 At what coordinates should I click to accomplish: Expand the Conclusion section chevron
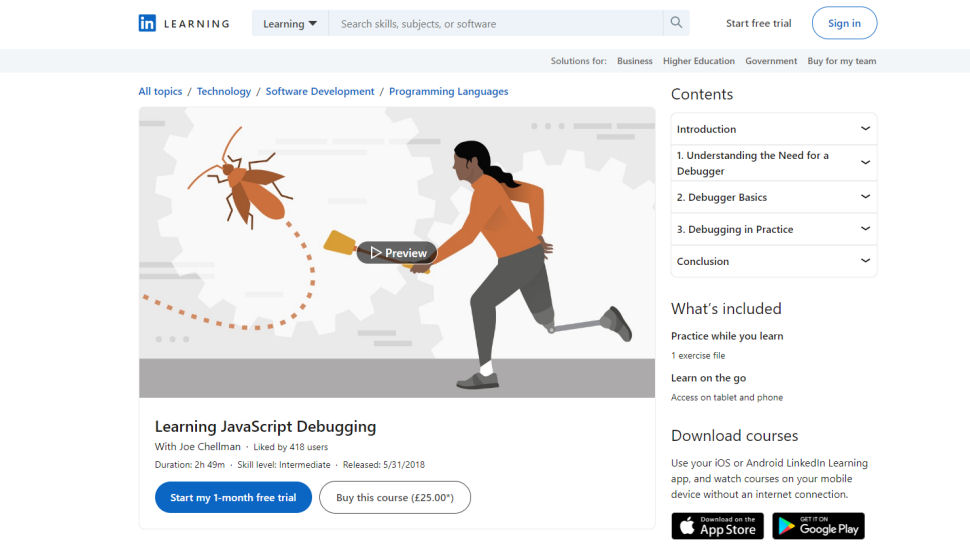coord(865,261)
